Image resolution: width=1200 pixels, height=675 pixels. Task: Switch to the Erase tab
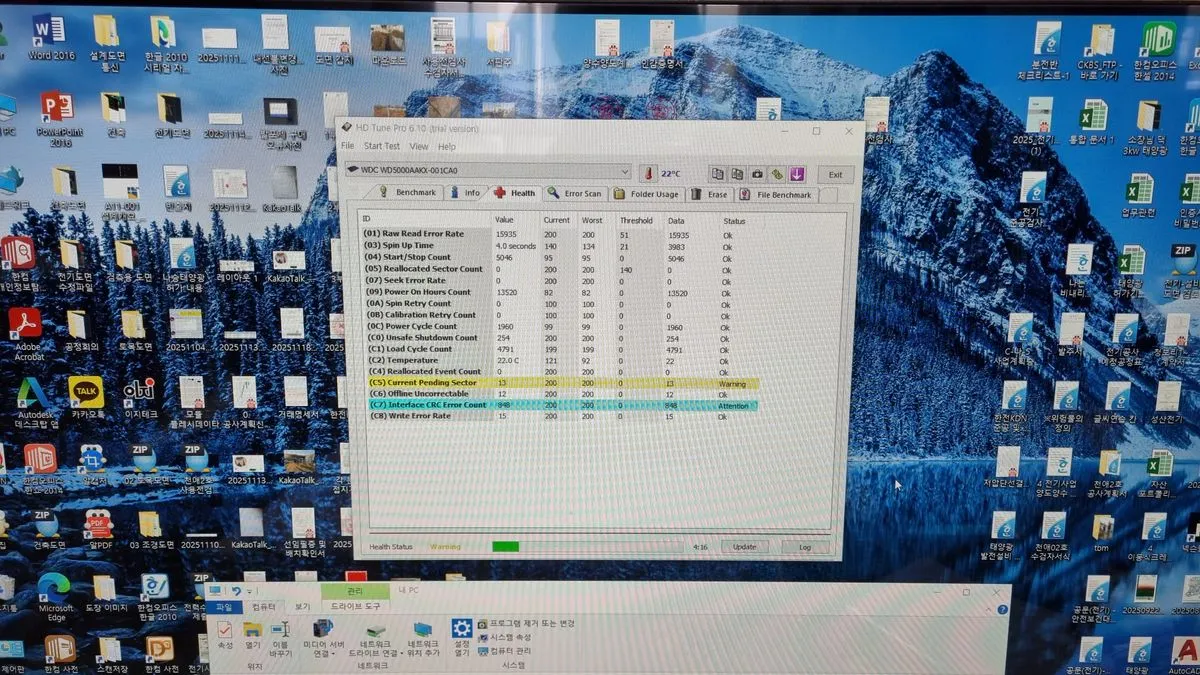(x=710, y=193)
